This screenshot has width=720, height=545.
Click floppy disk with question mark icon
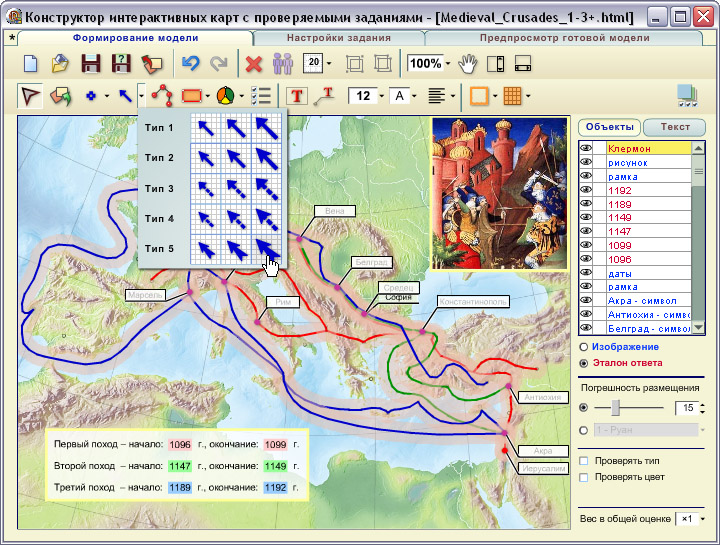[121, 63]
